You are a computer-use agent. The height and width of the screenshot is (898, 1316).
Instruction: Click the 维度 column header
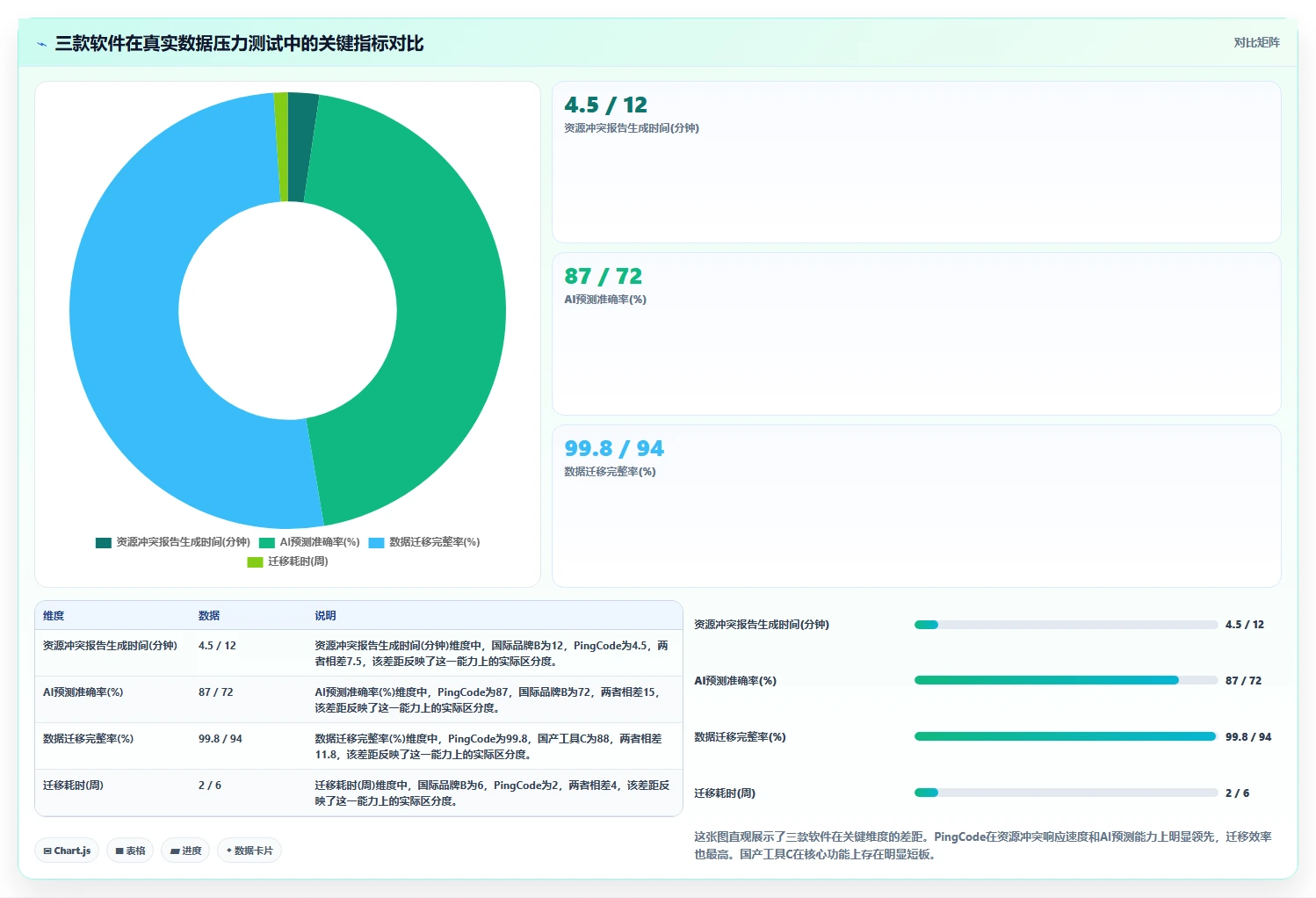54,616
